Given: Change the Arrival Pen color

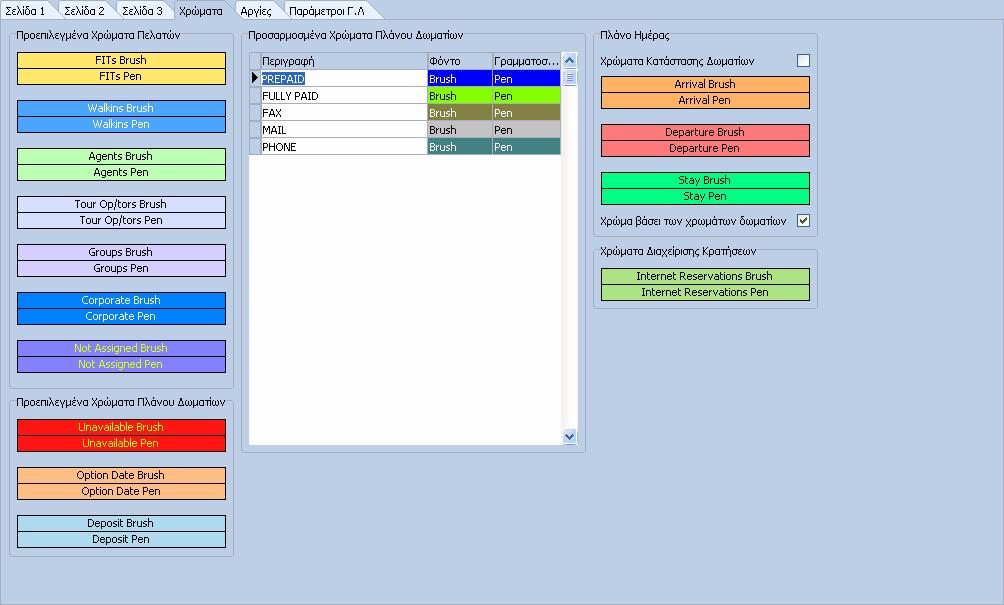Looking at the screenshot, I should 705,100.
